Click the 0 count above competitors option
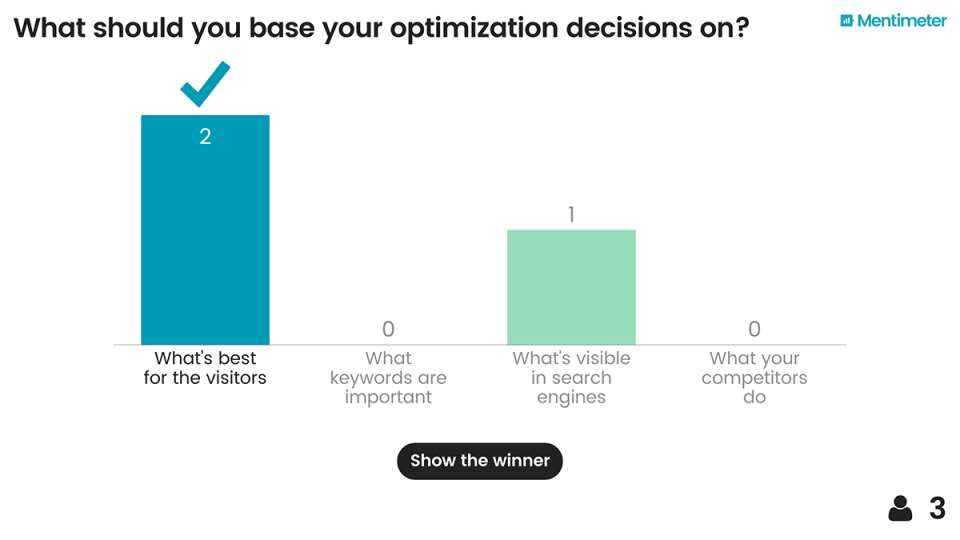960x540 pixels. click(754, 329)
